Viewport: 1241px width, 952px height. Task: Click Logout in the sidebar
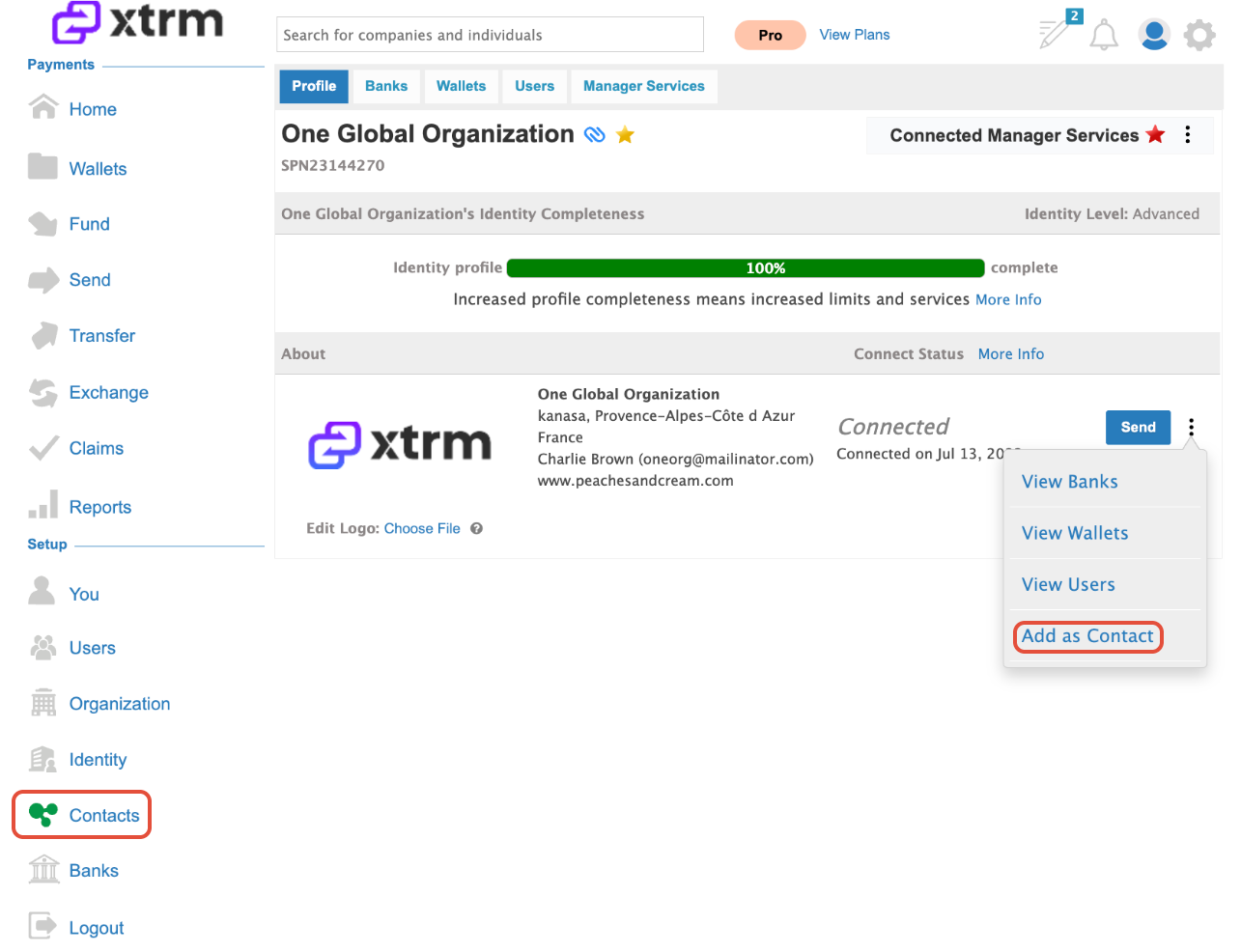tap(97, 928)
